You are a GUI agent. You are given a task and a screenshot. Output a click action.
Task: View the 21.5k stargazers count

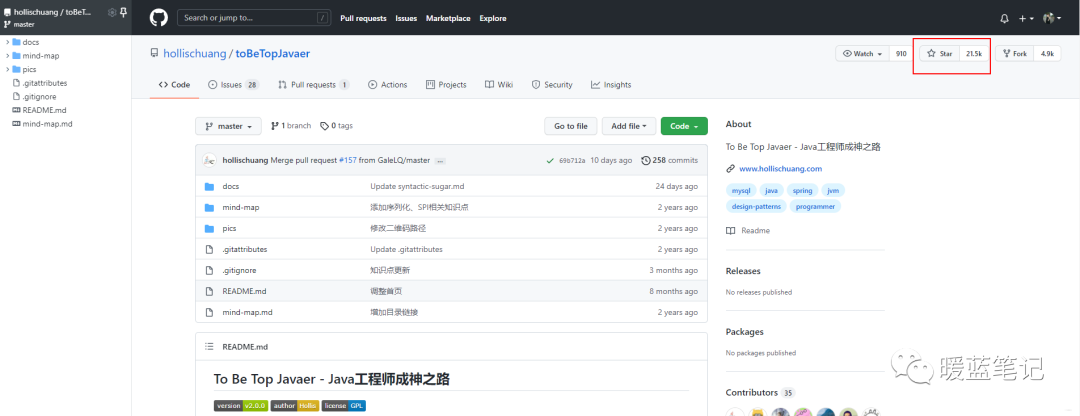point(974,54)
